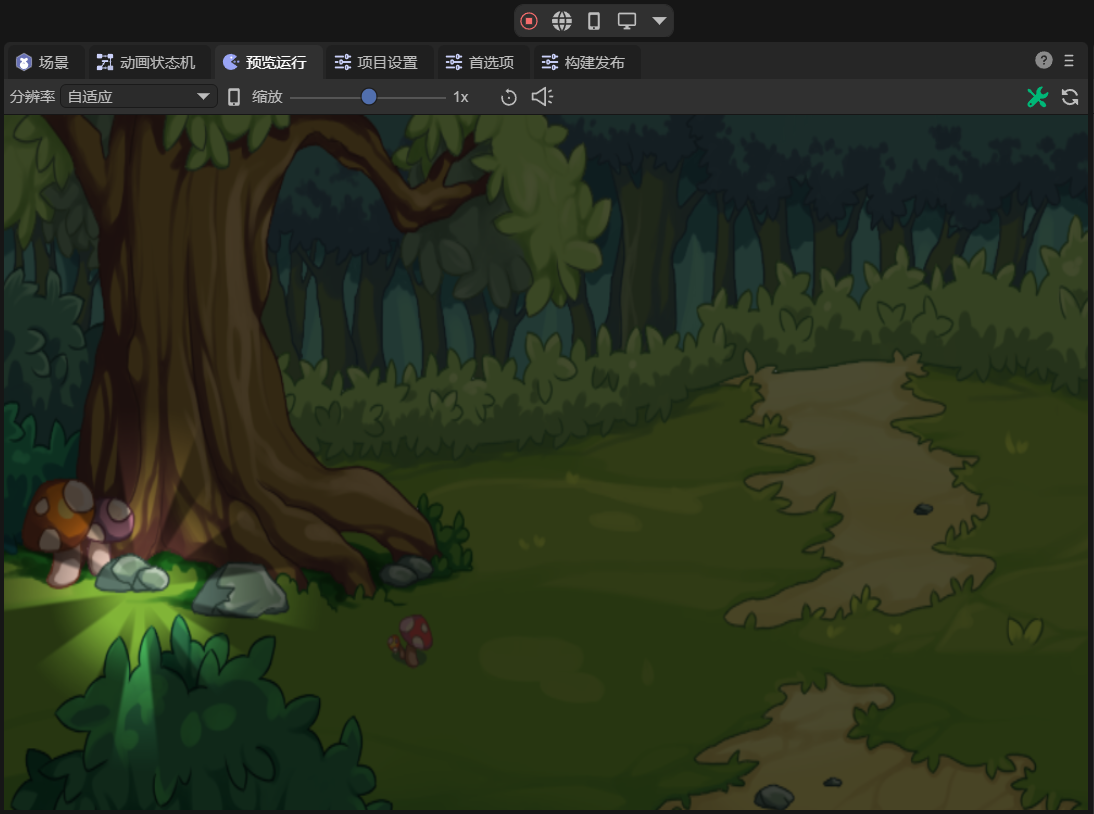The image size is (1094, 814).
Task: Expand the preview mode dropdown arrow
Action: (659, 21)
